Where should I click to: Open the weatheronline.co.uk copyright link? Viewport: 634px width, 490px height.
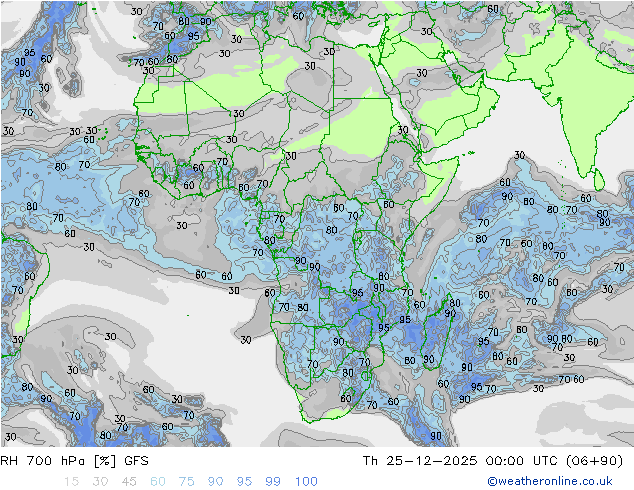pos(550,481)
